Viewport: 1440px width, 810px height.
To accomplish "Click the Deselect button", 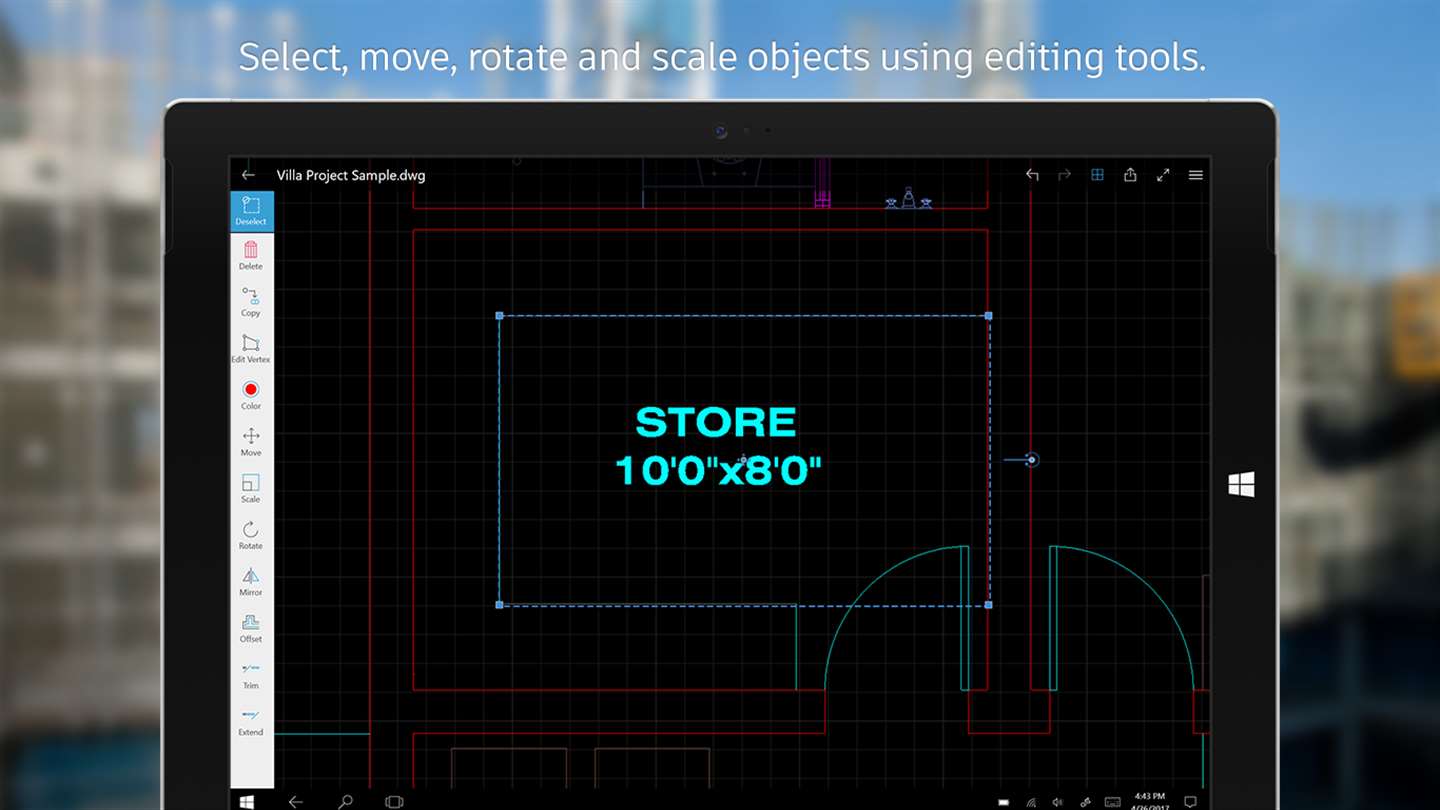I will (x=251, y=211).
